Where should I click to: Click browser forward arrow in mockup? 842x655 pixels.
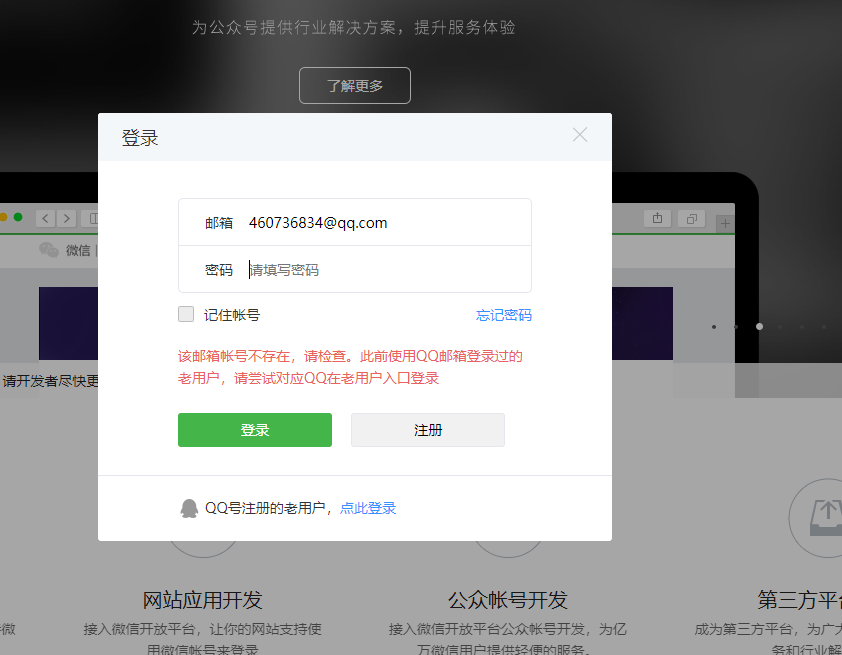67,218
